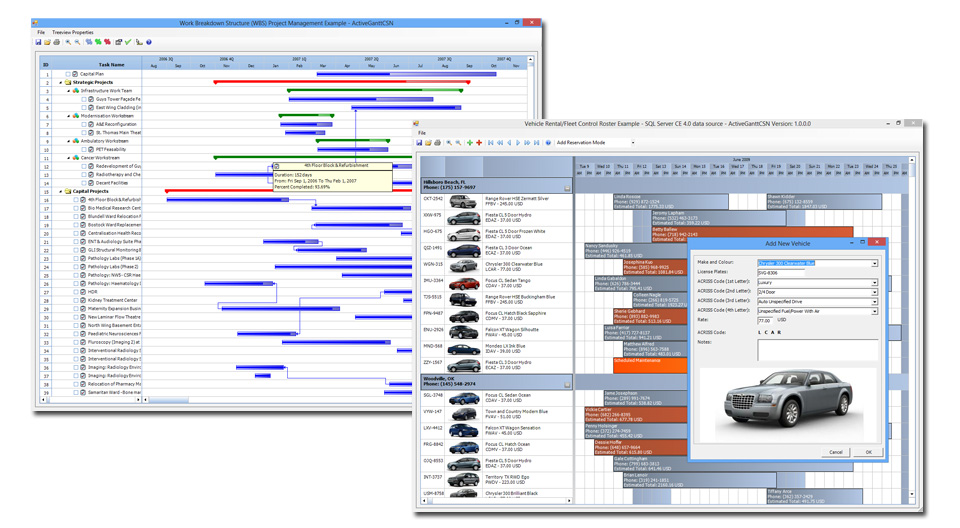Click orange Scheduled Maintenance bar
Image resolution: width=960 pixels, height=528 pixels.
(x=650, y=366)
